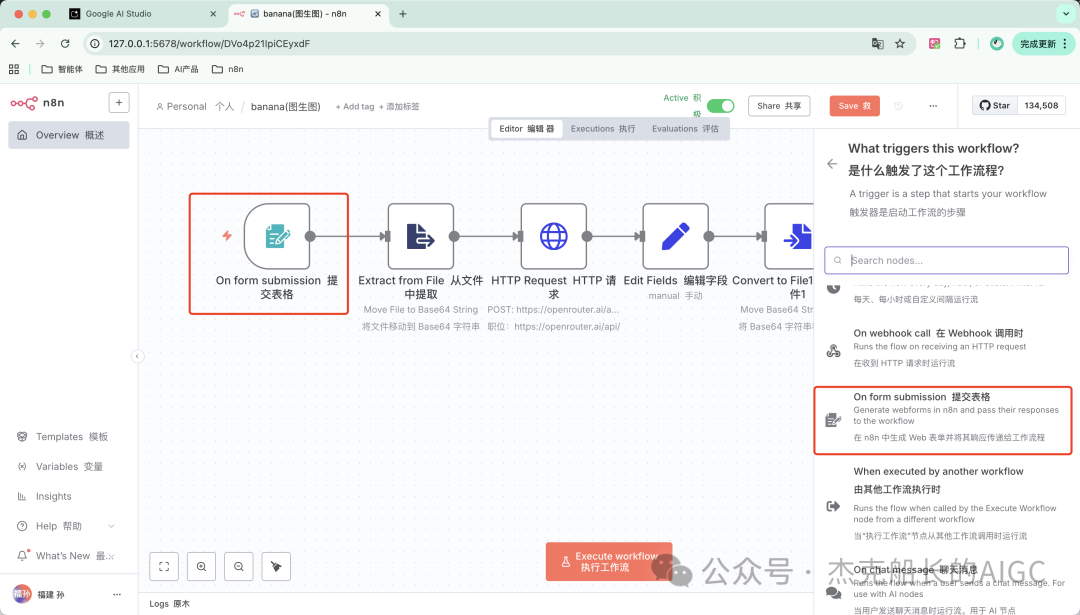This screenshot has width=1080, height=615.
Task: Open browser extensions puzzle icon
Action: [x=959, y=43]
